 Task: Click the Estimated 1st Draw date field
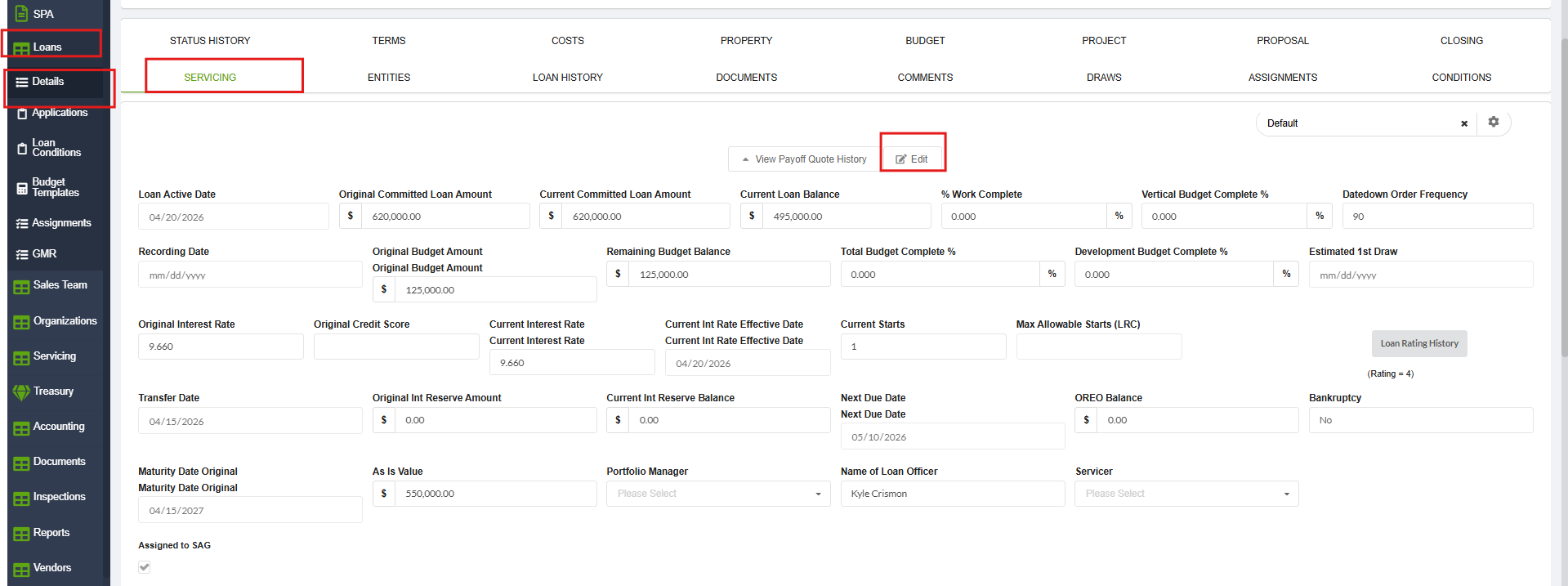pyautogui.click(x=1421, y=275)
